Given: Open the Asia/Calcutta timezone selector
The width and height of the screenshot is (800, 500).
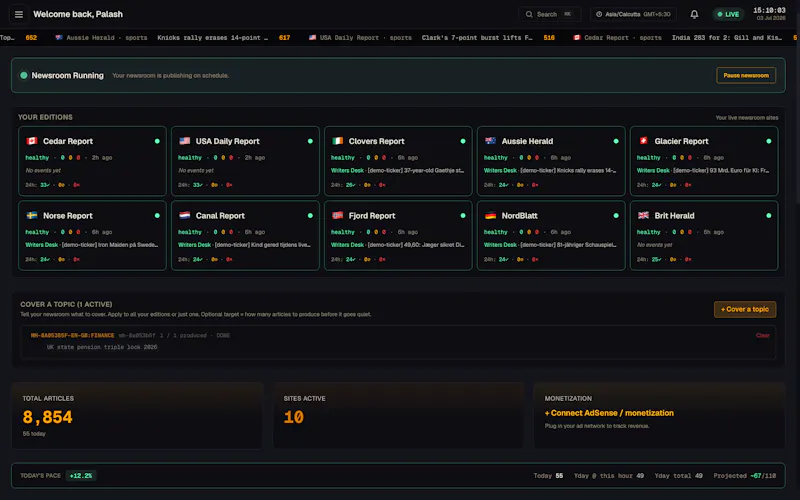Looking at the screenshot, I should pyautogui.click(x=633, y=14).
